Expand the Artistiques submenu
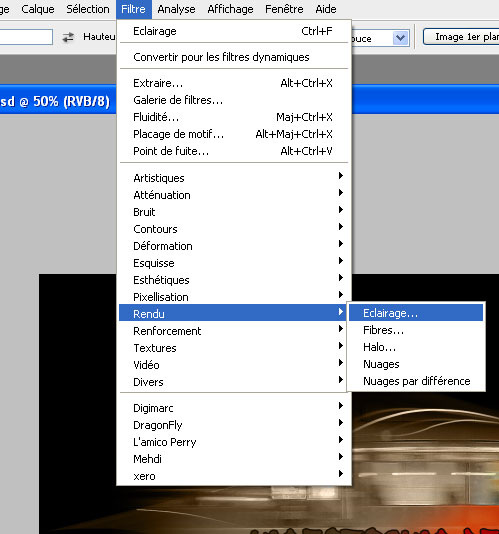499x534 pixels. tap(234, 178)
